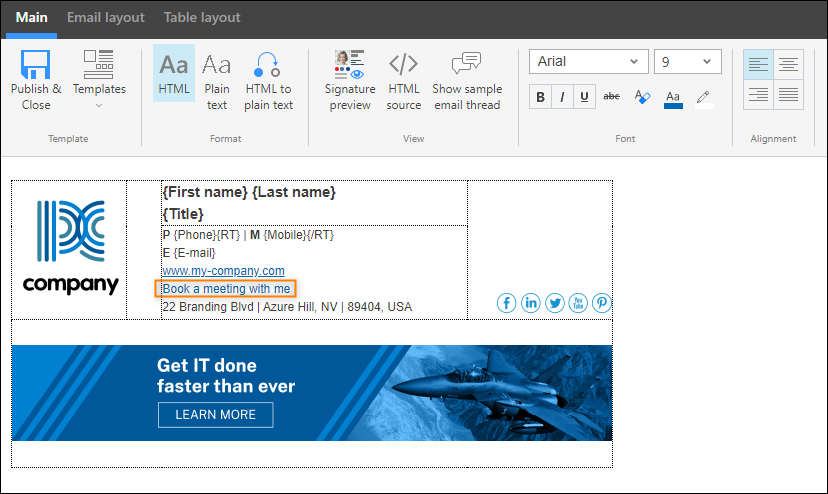828x494 pixels.
Task: Toggle underline formatting
Action: 585,97
